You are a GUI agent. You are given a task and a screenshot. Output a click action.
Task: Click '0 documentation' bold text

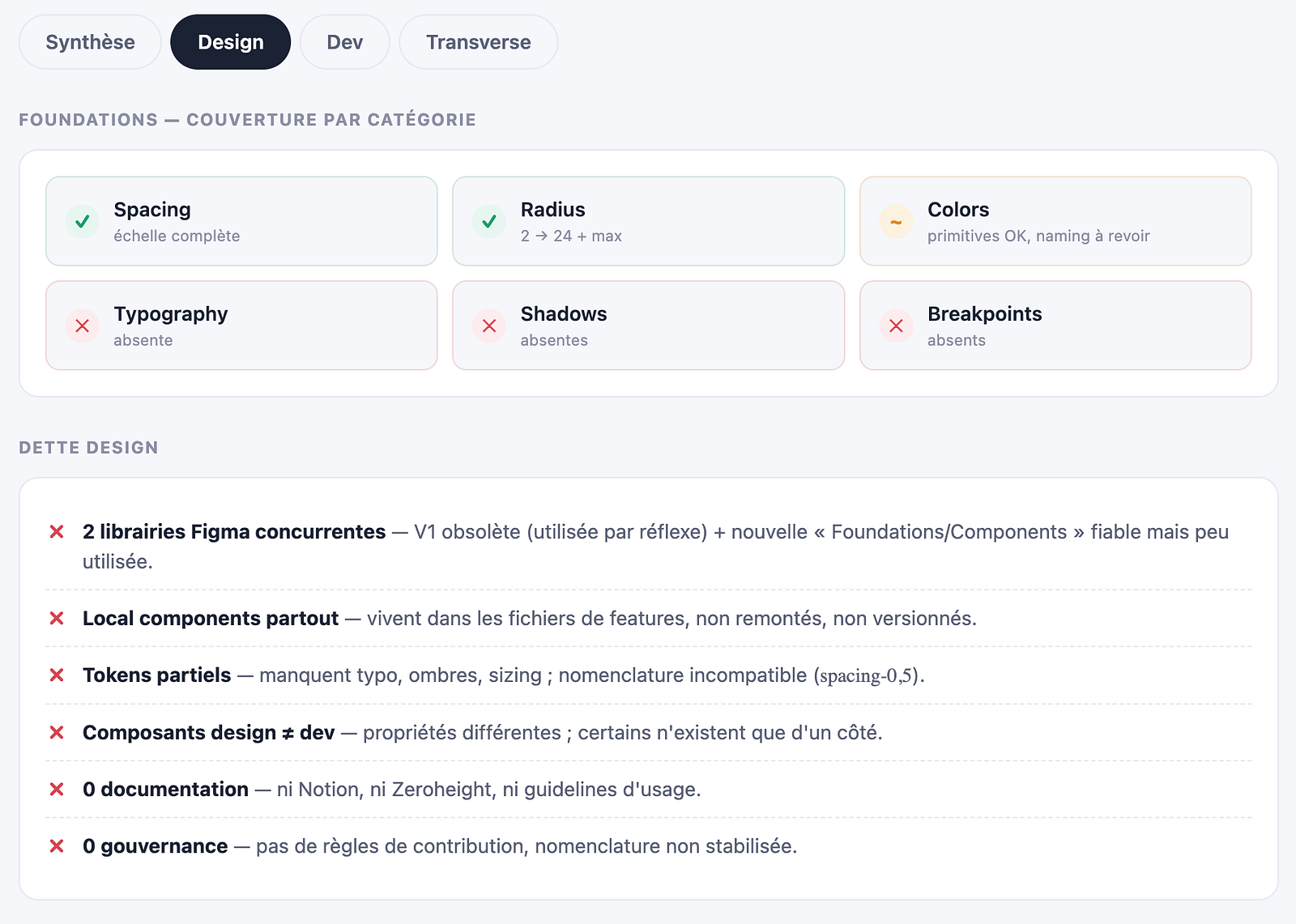point(165,789)
